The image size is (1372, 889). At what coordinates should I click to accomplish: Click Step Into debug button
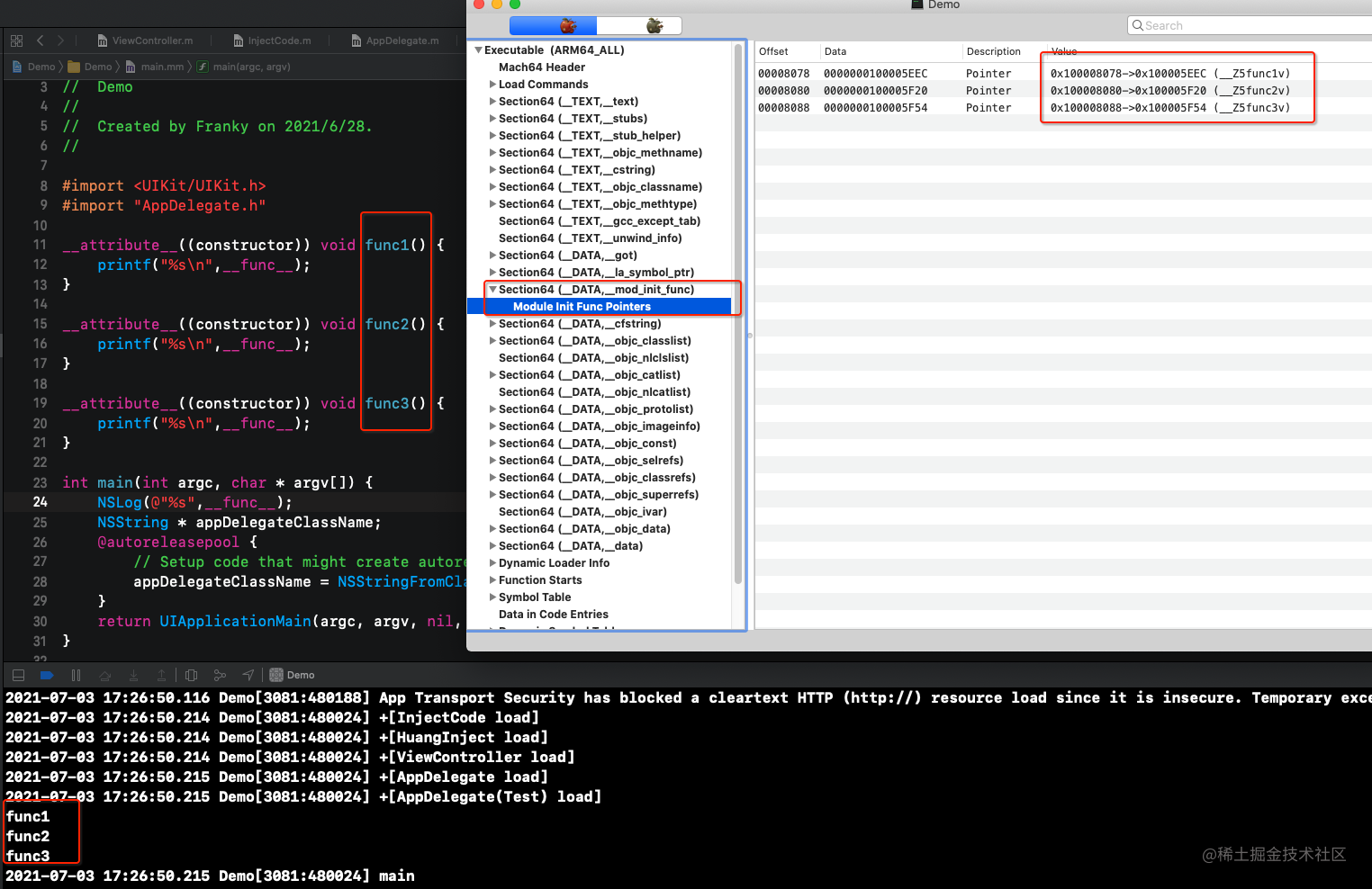pyautogui.click(x=133, y=675)
